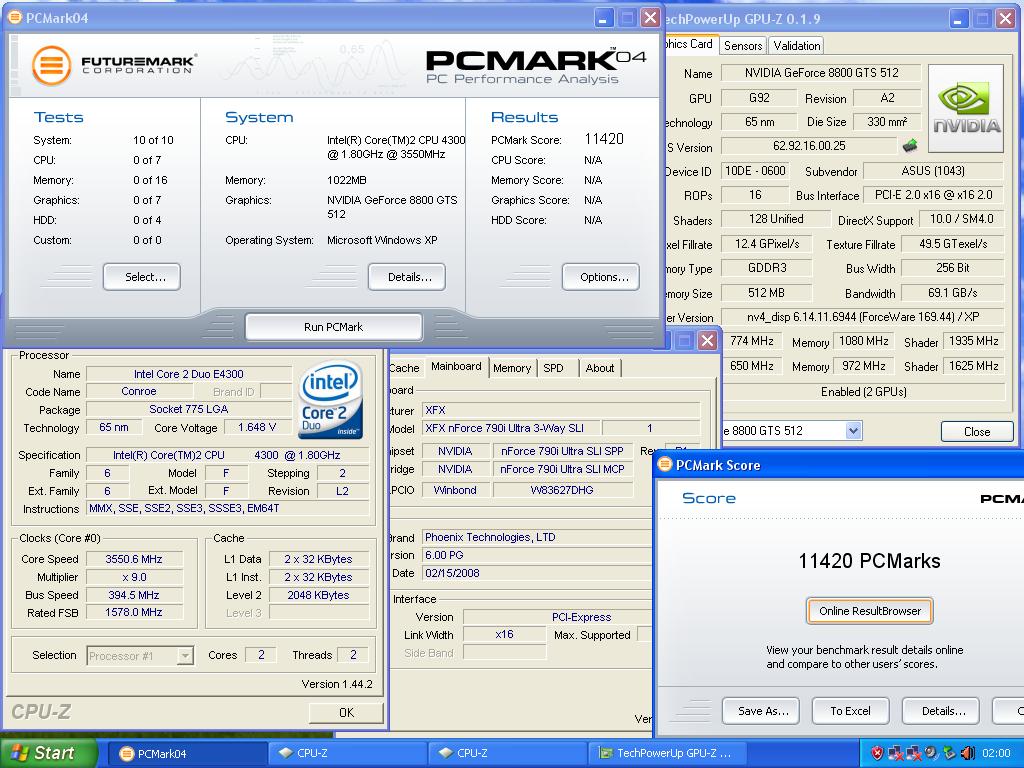Click the Bus Interface value PCI-E 2.0 x16
The image size is (1024, 768).
(x=933, y=195)
